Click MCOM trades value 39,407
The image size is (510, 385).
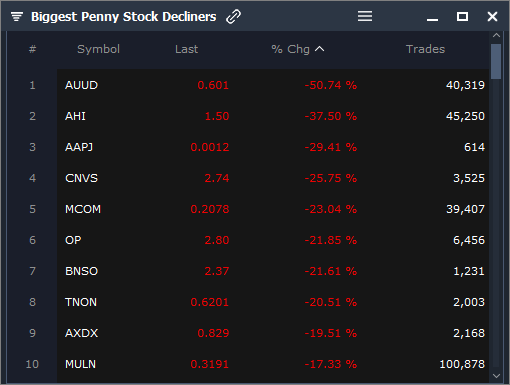pyautogui.click(x=465, y=209)
